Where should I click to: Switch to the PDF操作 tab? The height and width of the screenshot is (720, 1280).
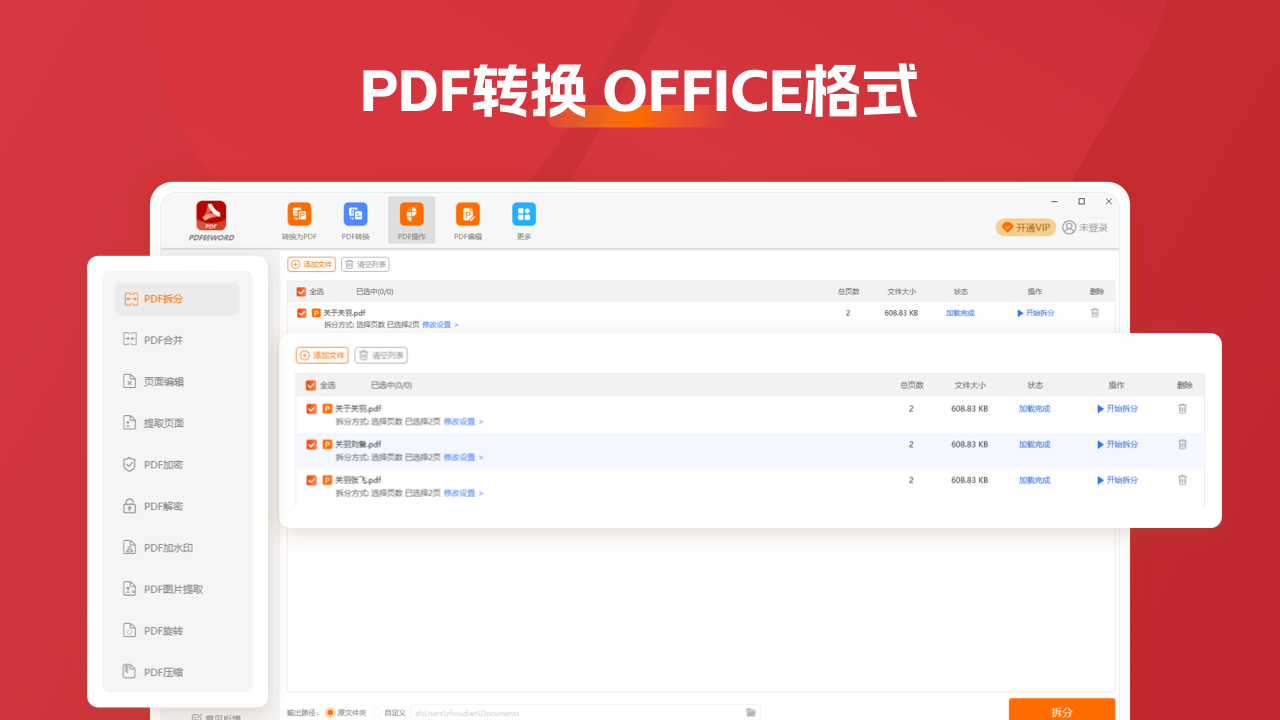(411, 220)
